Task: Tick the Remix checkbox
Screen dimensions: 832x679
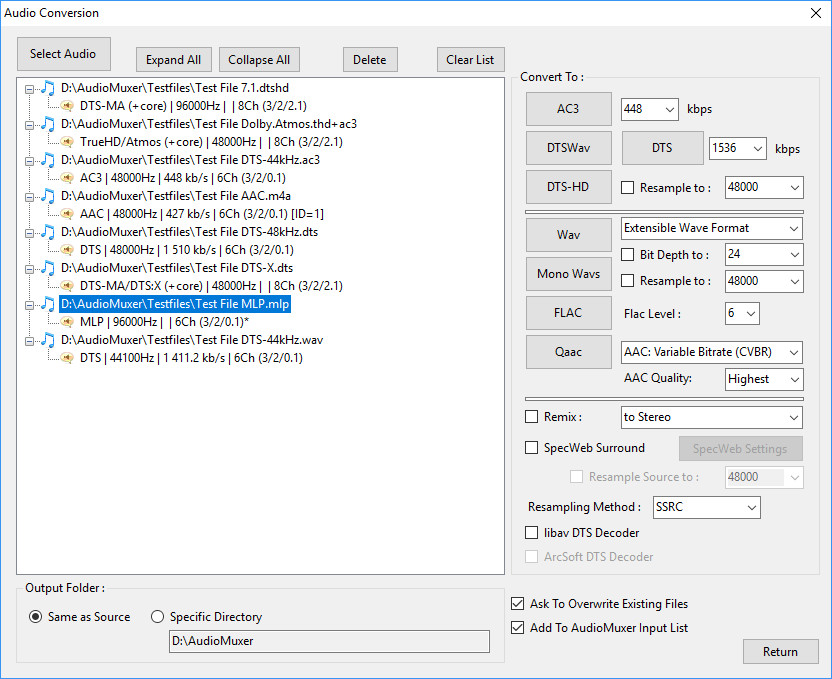Action: [x=531, y=417]
